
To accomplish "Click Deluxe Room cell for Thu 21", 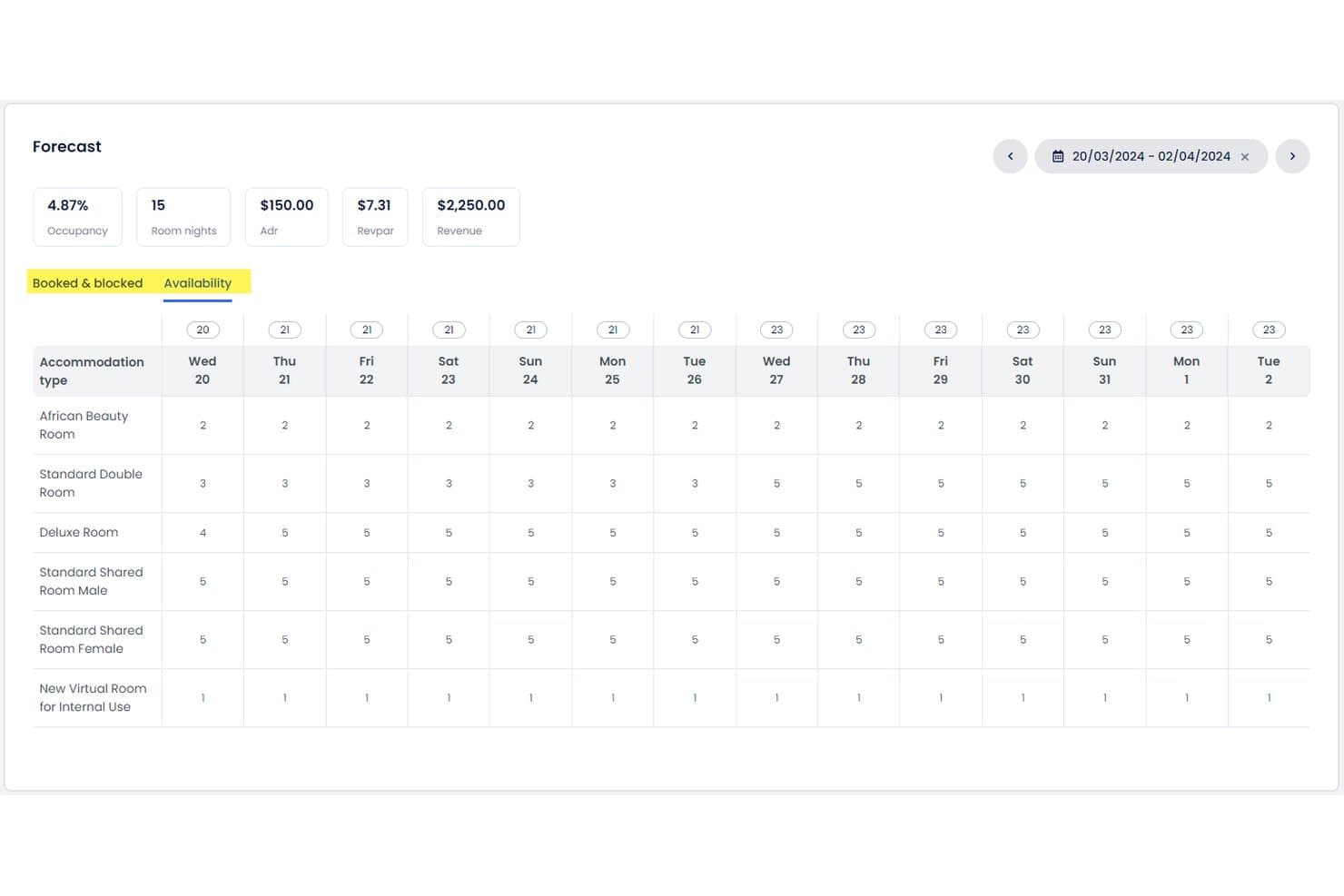I will click(x=284, y=533).
